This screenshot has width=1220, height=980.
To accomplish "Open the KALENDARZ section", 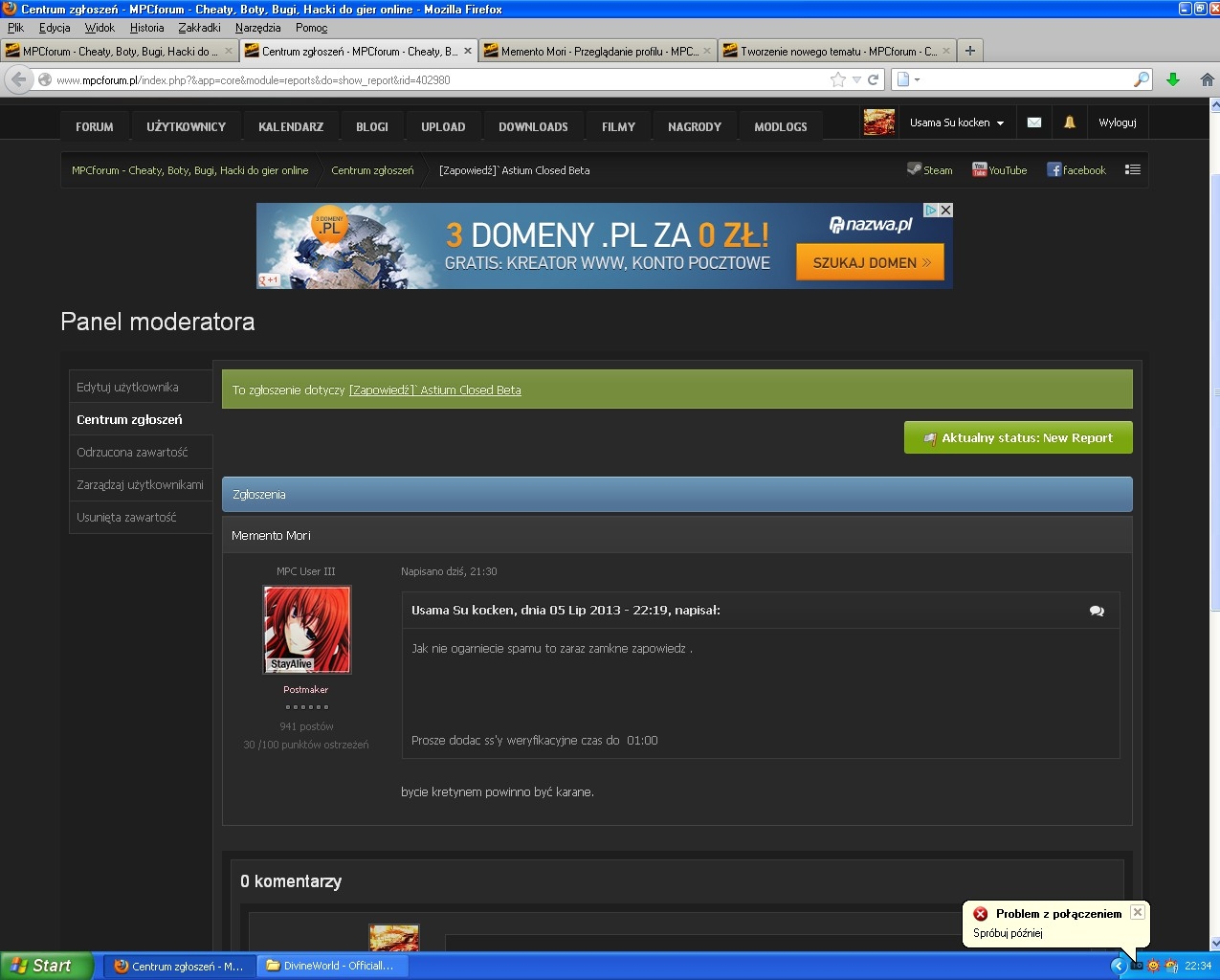I will coord(291,126).
